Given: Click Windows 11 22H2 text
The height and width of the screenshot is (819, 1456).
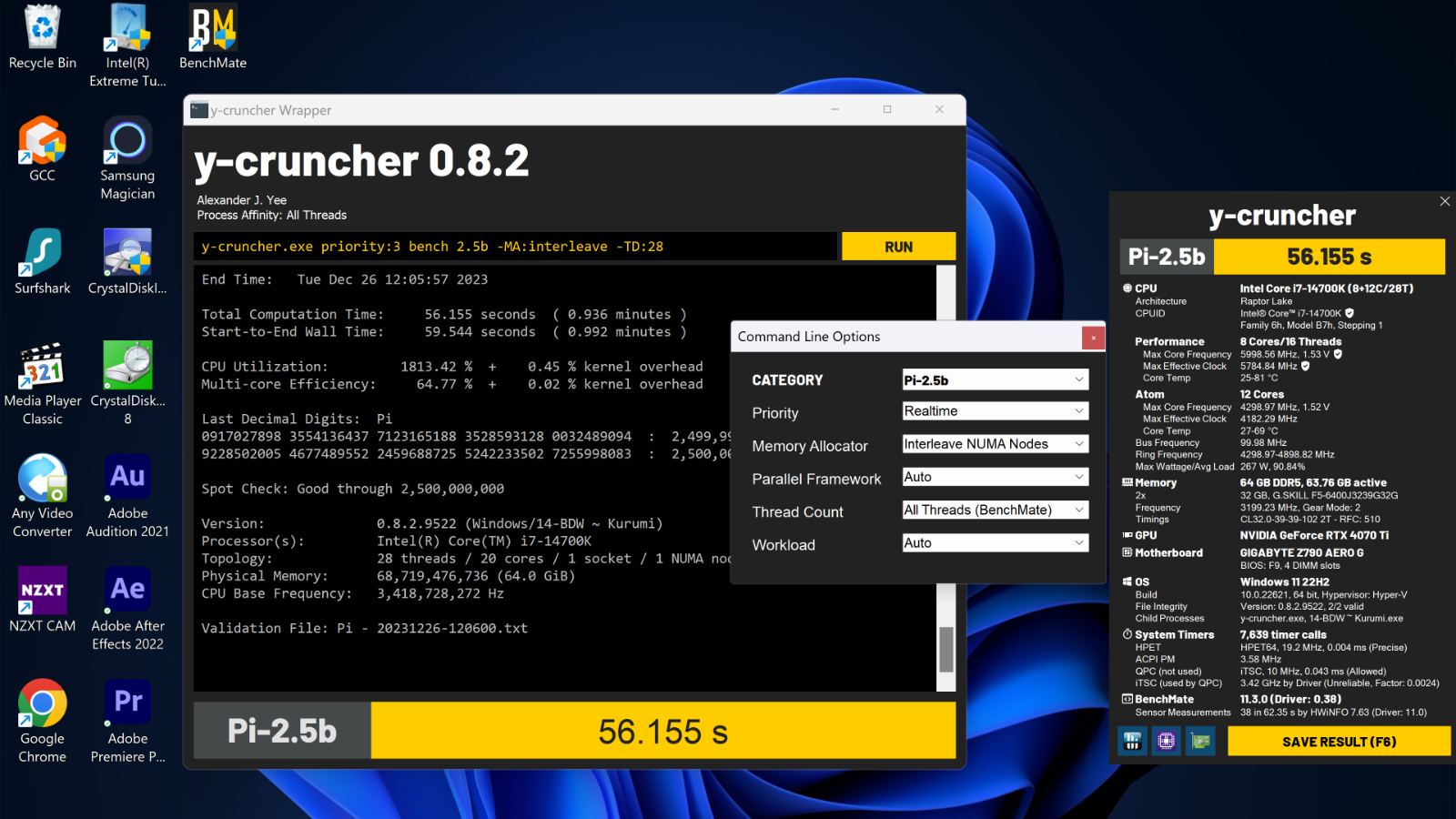Looking at the screenshot, I should [x=1284, y=581].
